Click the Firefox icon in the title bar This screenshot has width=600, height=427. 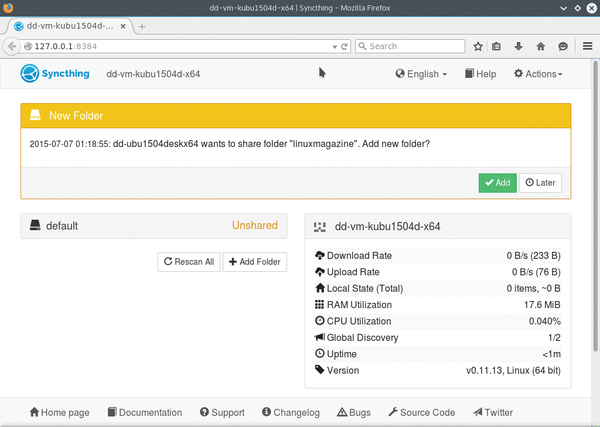pyautogui.click(x=8, y=8)
